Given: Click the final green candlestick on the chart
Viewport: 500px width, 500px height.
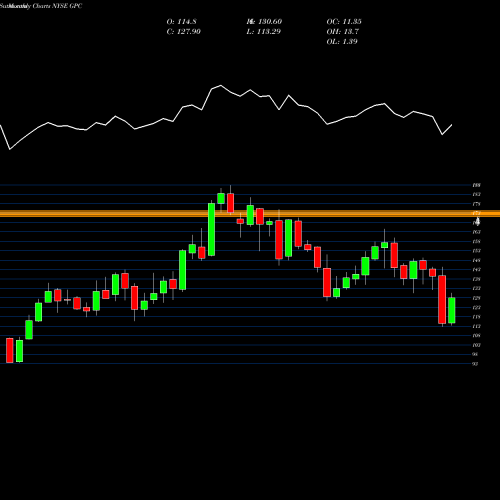Looking at the screenshot, I should [452, 310].
